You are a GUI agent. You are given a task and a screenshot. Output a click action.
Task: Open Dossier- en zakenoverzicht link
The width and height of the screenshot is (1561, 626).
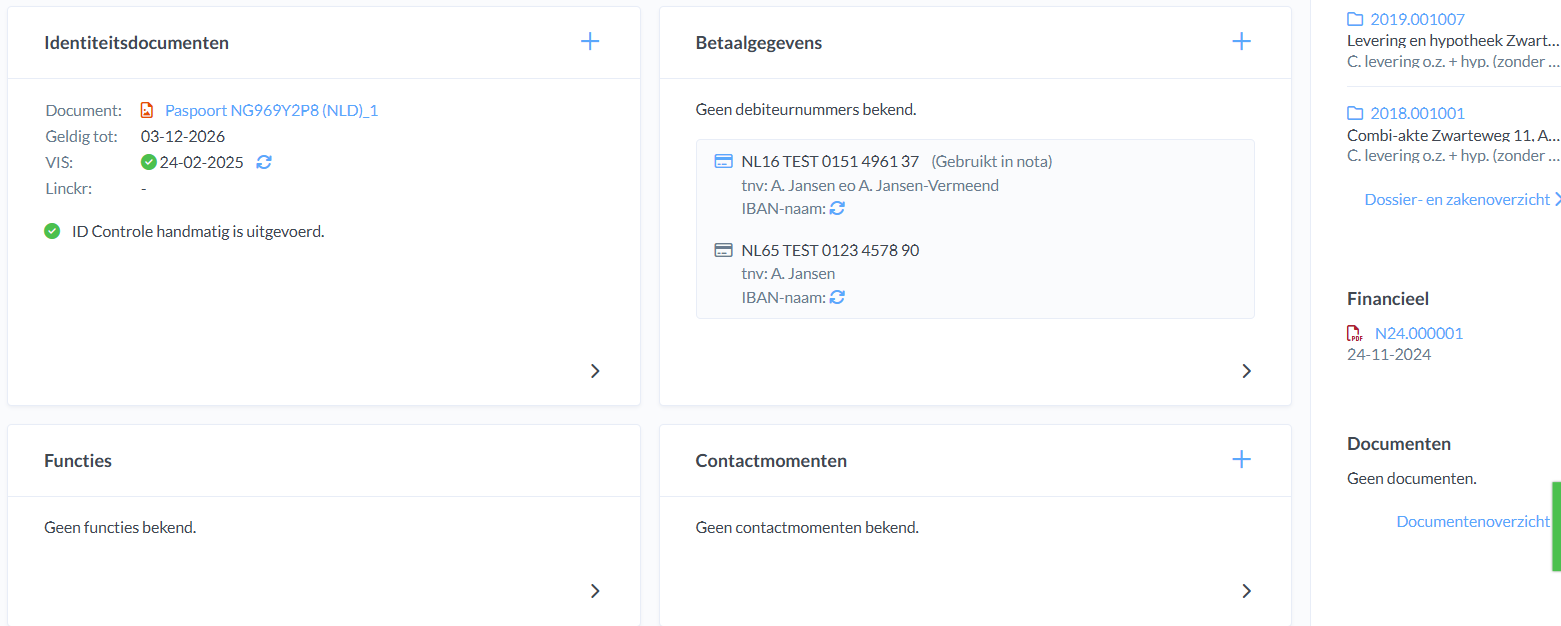point(1457,200)
